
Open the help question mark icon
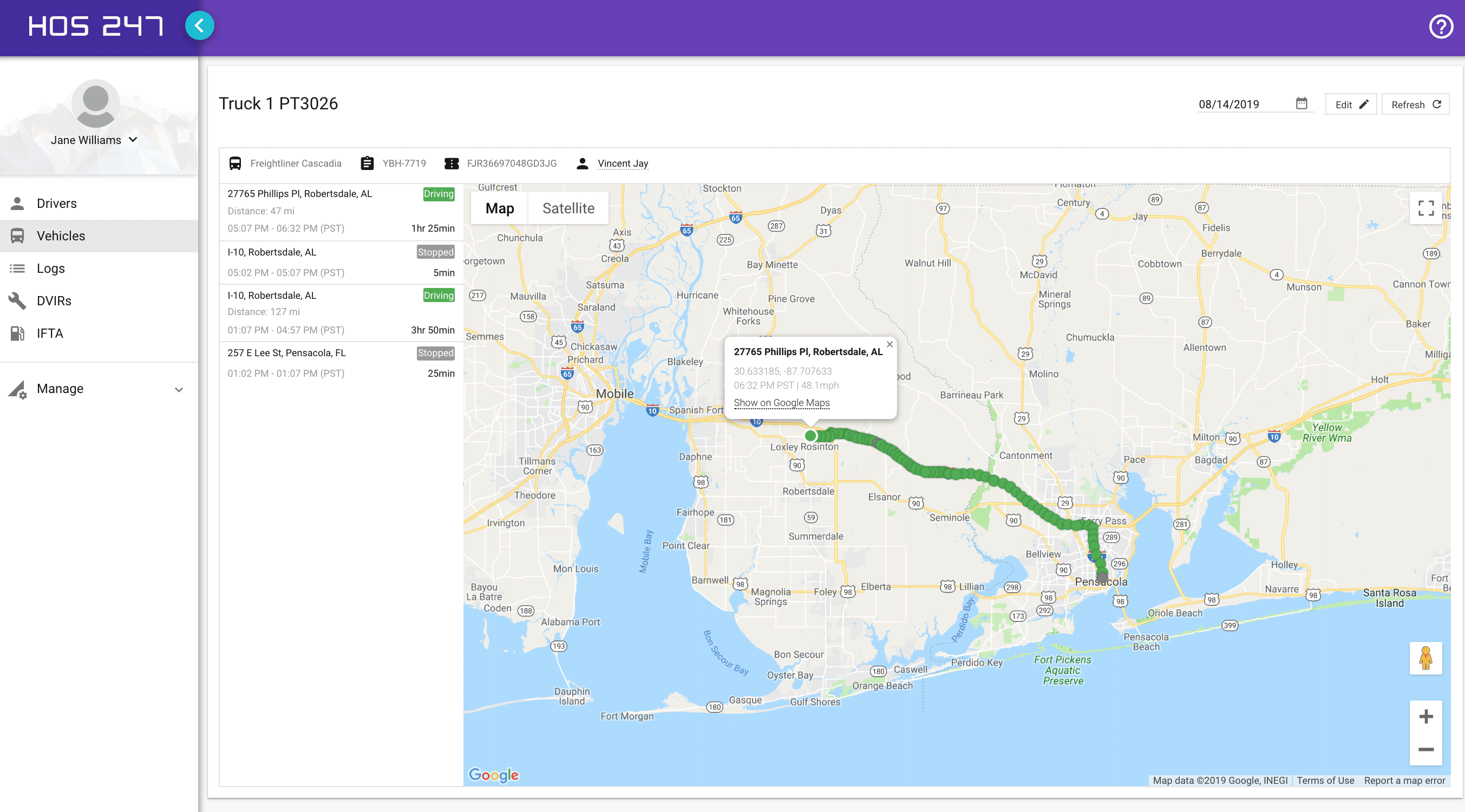(1441, 27)
